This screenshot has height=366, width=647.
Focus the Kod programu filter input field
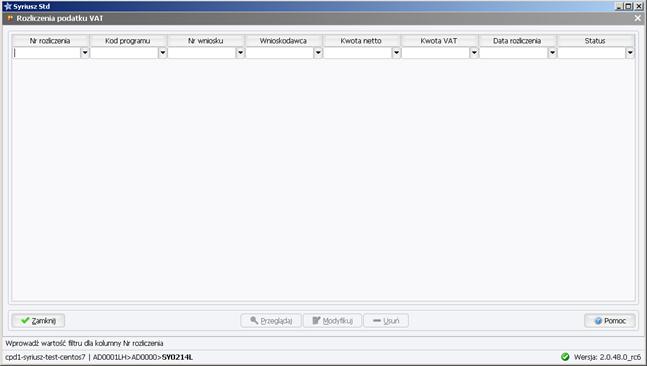tap(124, 53)
